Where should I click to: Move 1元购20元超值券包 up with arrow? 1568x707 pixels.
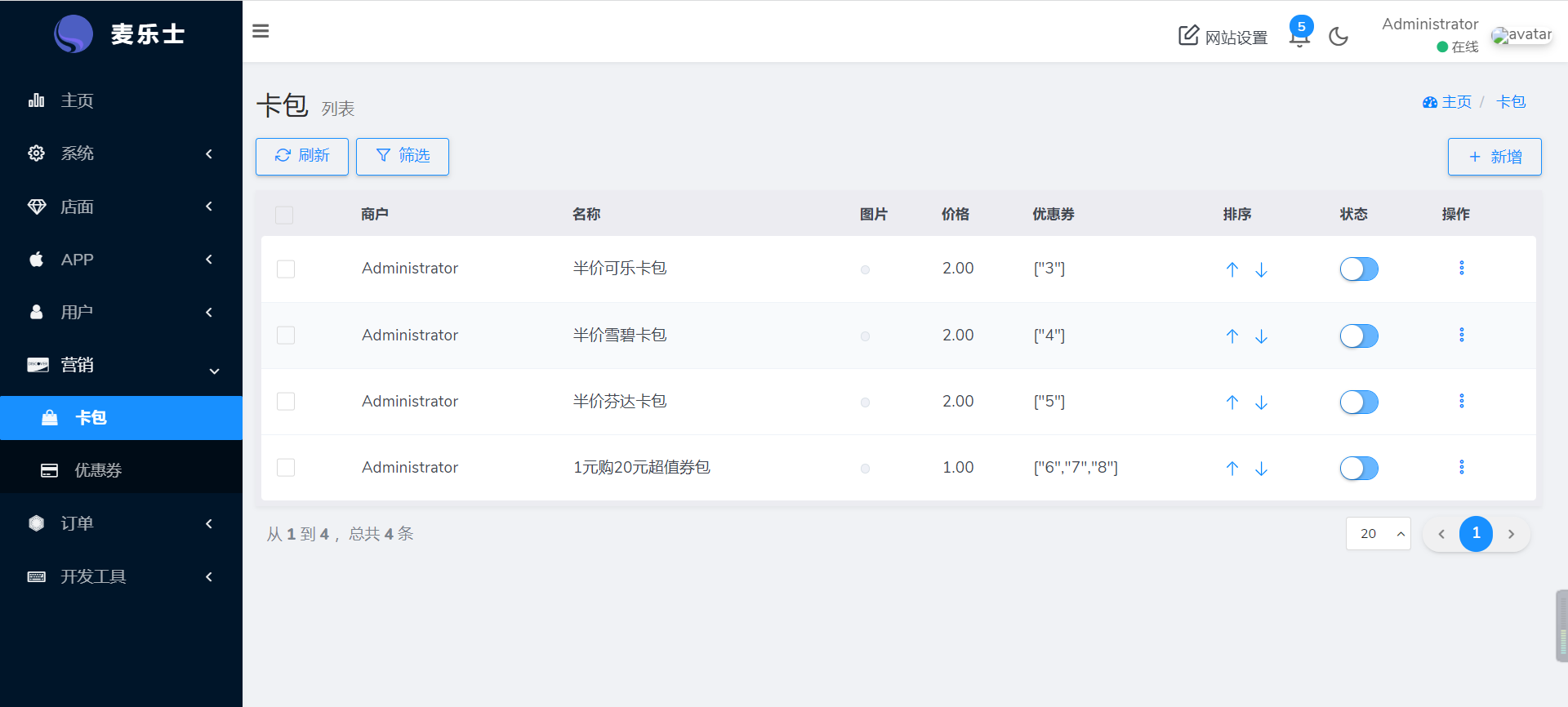pos(1232,469)
